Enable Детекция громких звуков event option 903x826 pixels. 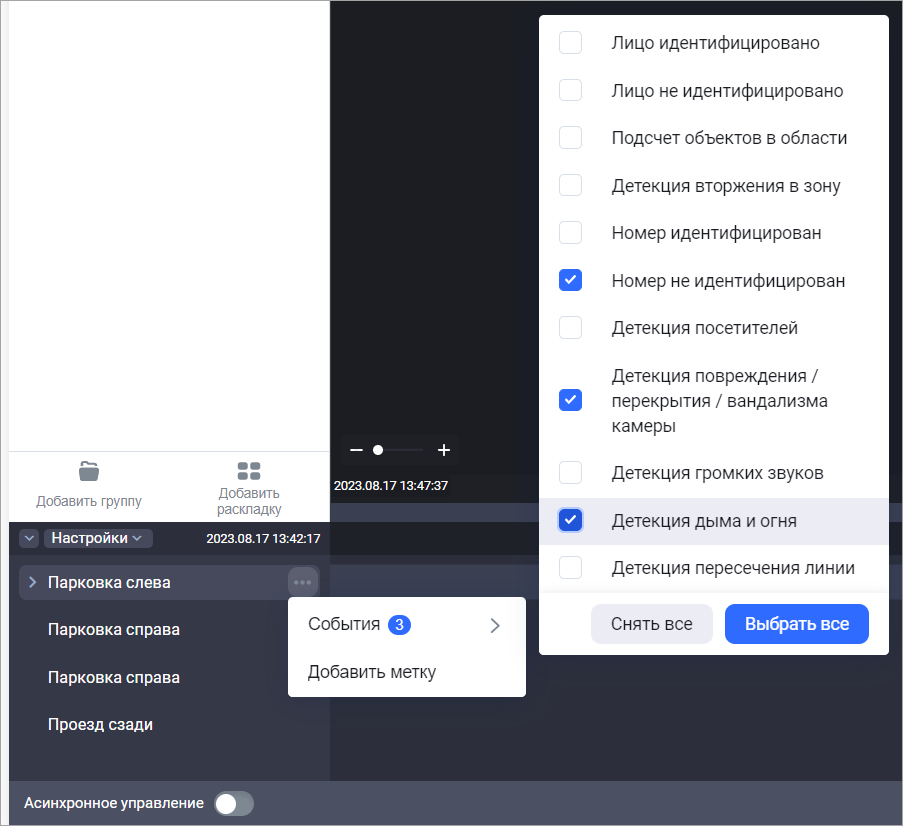(570, 472)
